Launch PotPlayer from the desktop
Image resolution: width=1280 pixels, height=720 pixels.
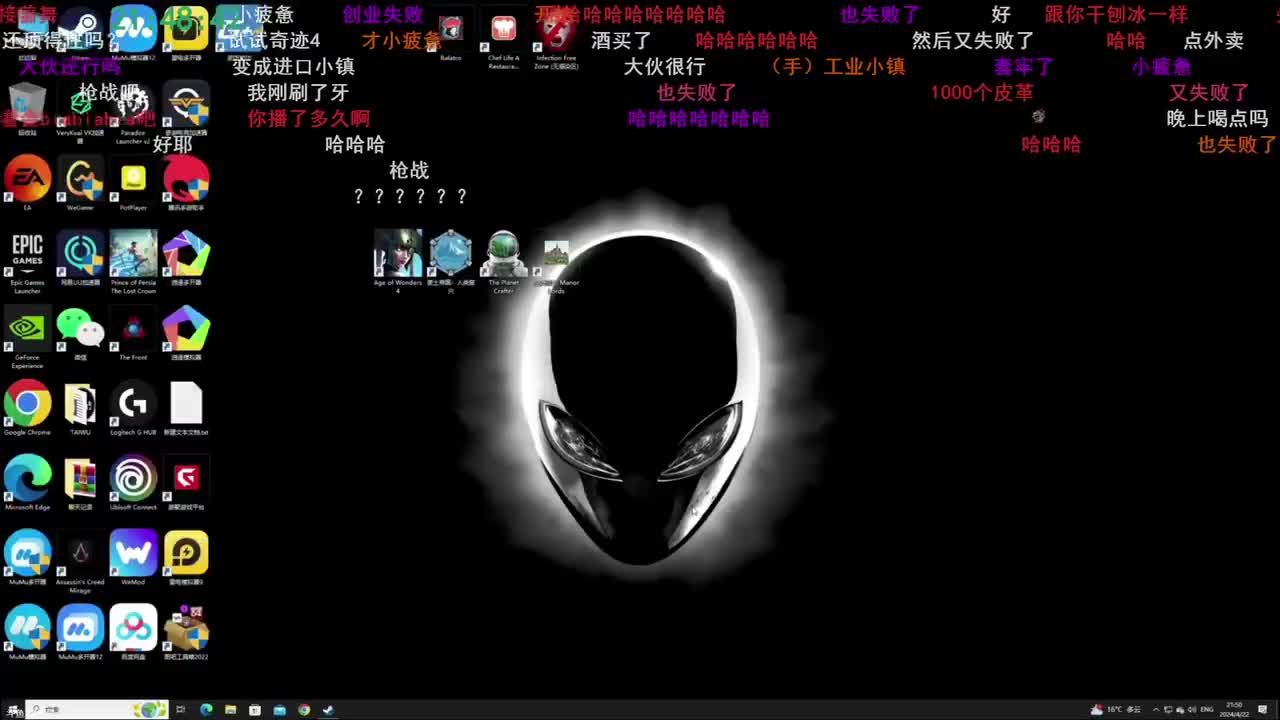click(133, 183)
